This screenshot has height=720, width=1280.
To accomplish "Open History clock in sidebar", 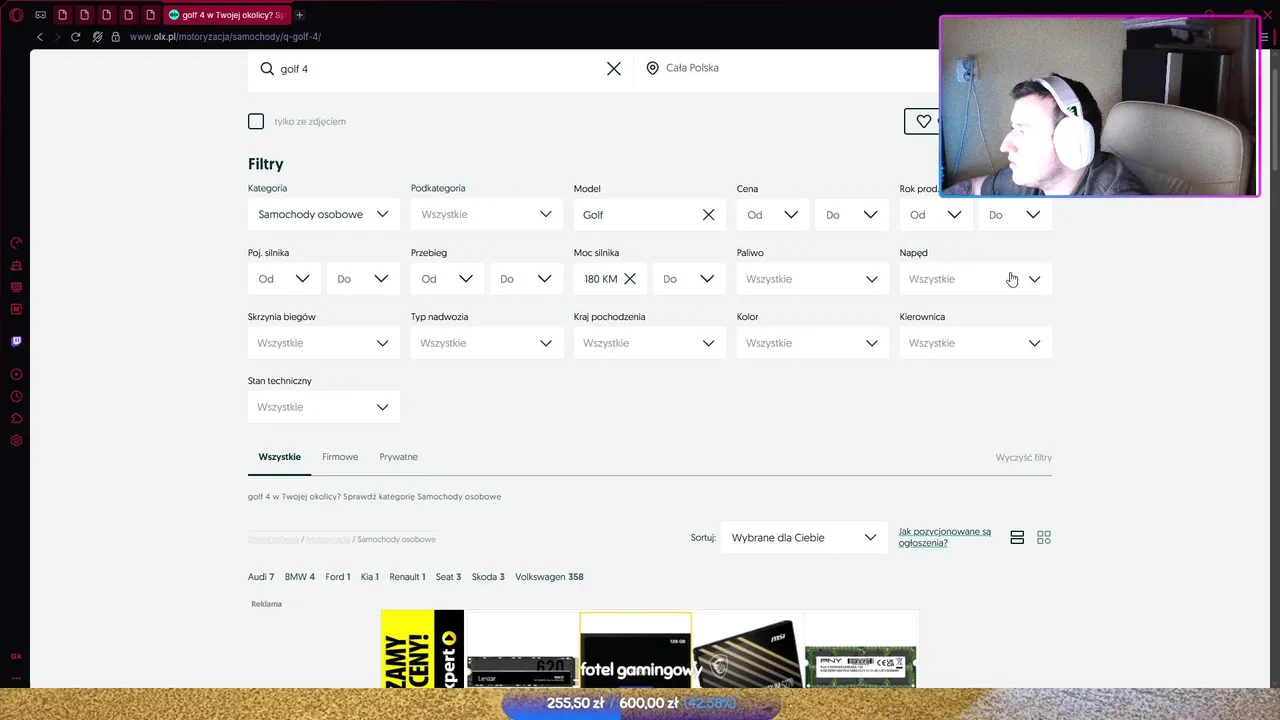I will click(16, 396).
